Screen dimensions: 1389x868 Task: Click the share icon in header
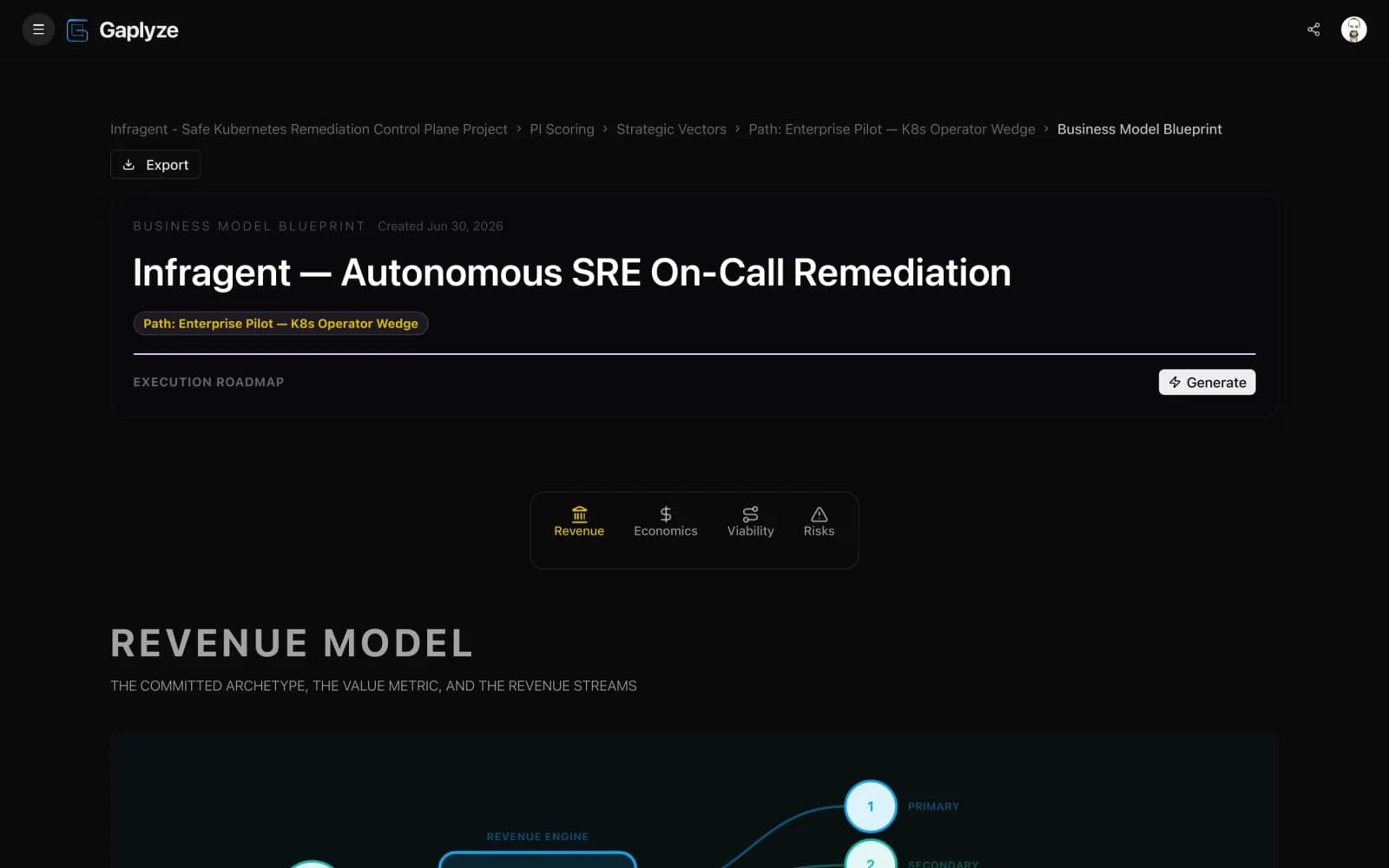(x=1313, y=30)
